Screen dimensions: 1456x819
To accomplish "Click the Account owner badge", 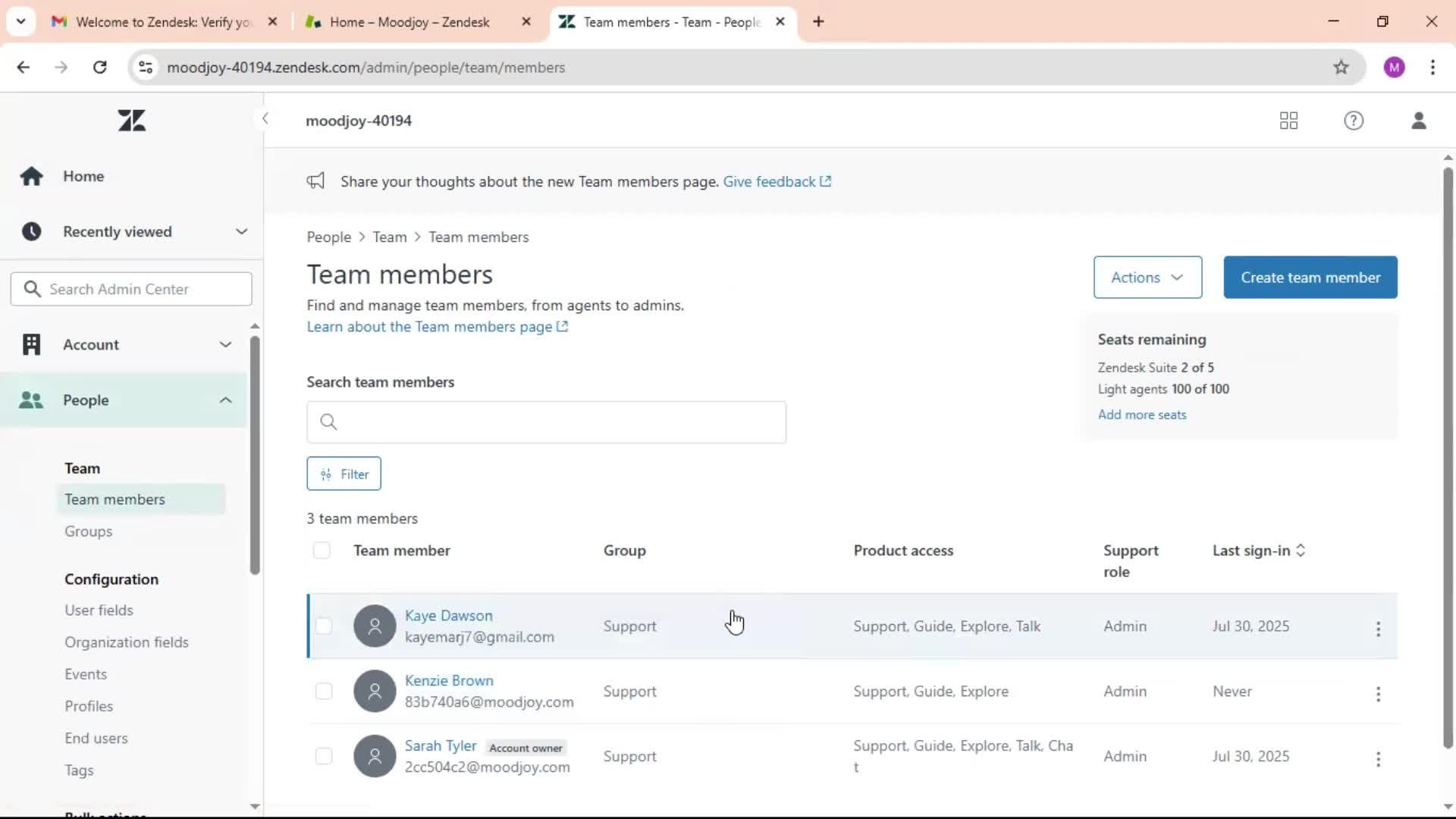I will (x=526, y=748).
